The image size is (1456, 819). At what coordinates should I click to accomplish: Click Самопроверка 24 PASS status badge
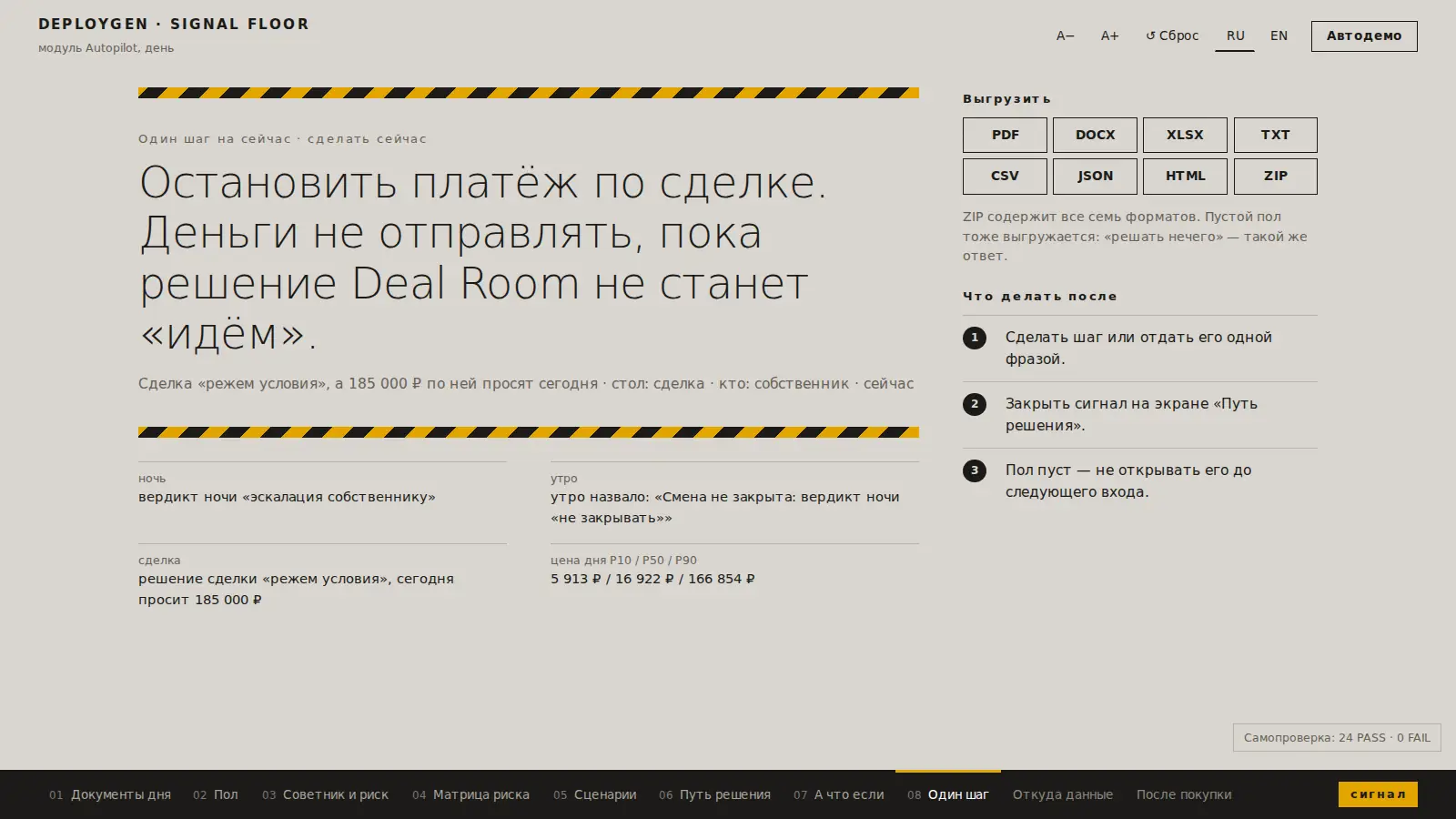coord(1337,738)
